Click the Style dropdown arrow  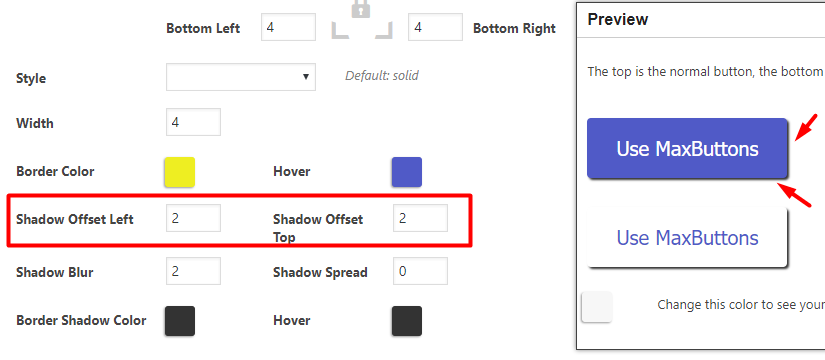(306, 77)
